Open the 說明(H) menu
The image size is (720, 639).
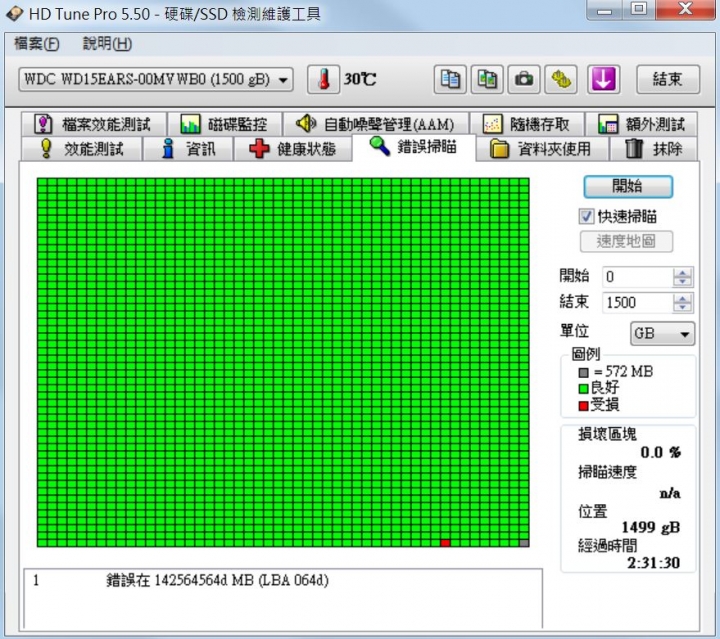coord(107,44)
